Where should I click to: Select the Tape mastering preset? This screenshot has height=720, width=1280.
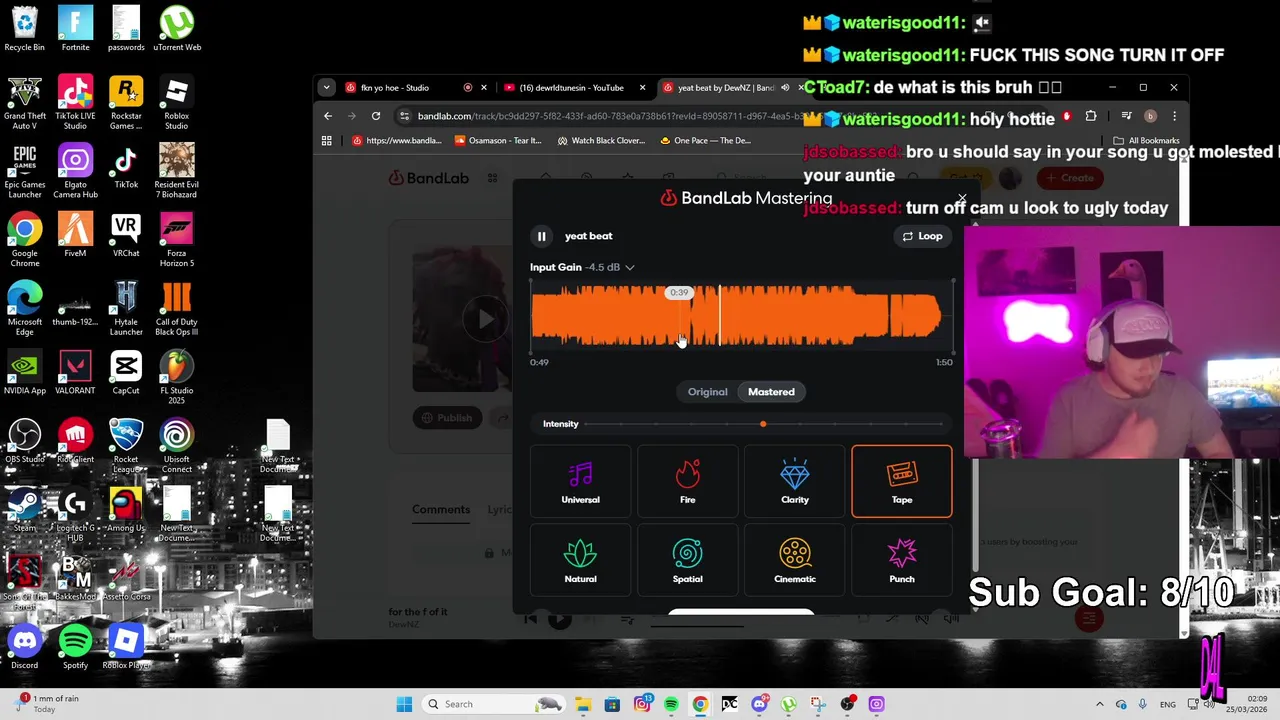[x=901, y=482]
